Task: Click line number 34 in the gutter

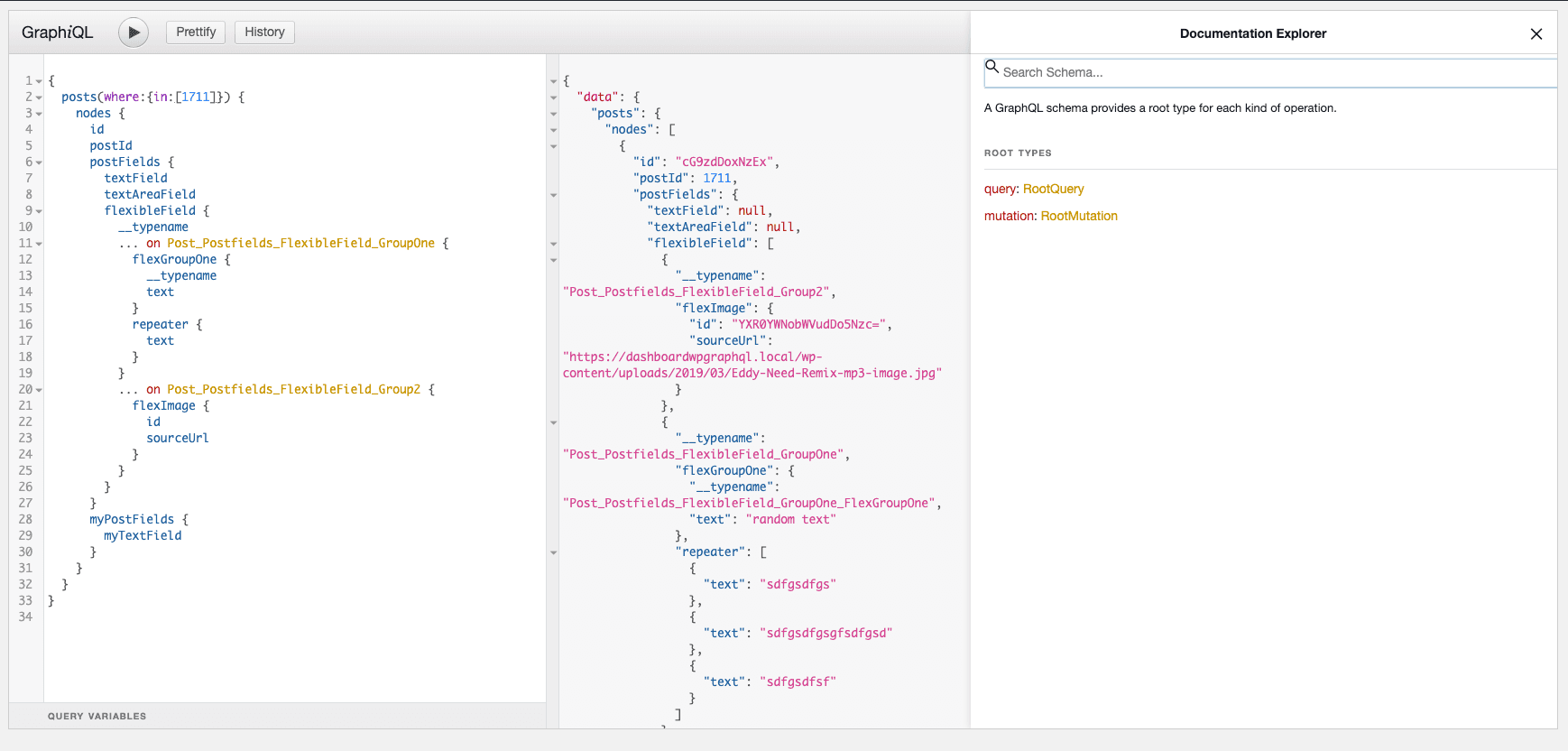Action: [25, 617]
